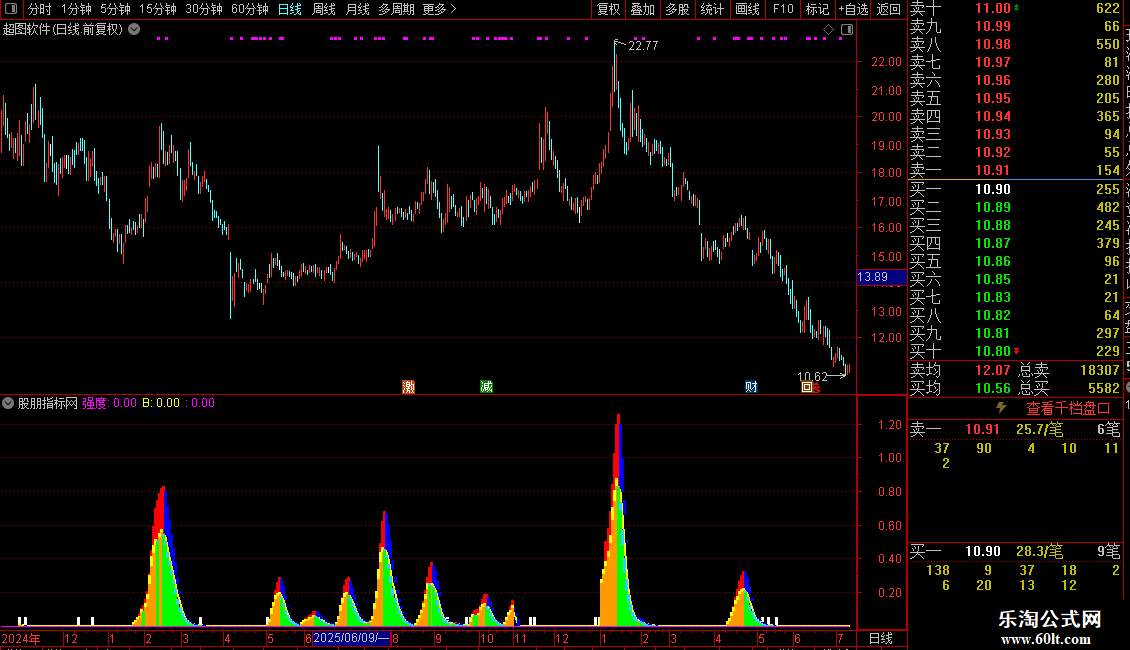Screen dimensions: 1130x650
Task: Activate 画线 drawing tools
Action: 747,9
